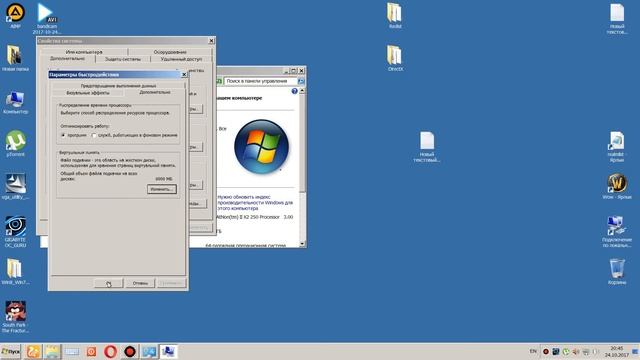Screen dimensions: 640x360
Task: Switch to the system properties taskbar button
Action: tap(168, 351)
